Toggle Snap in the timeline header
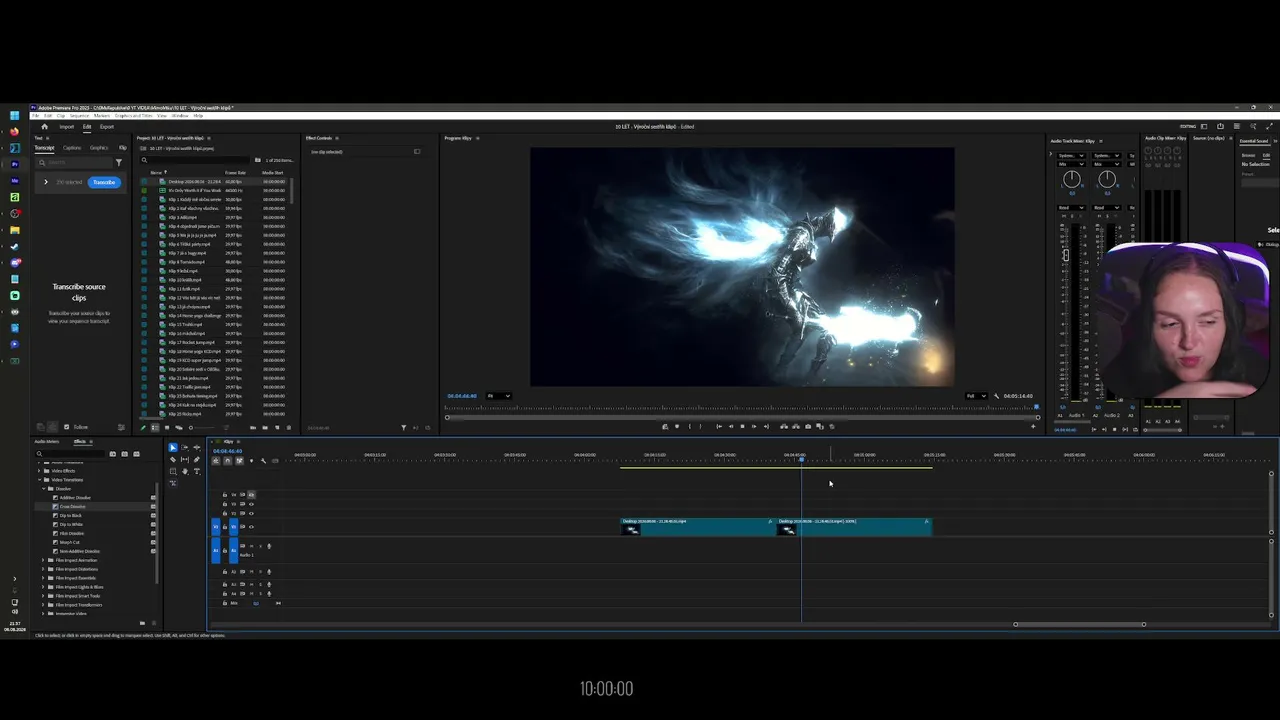The width and height of the screenshot is (1280, 720). 227,460
